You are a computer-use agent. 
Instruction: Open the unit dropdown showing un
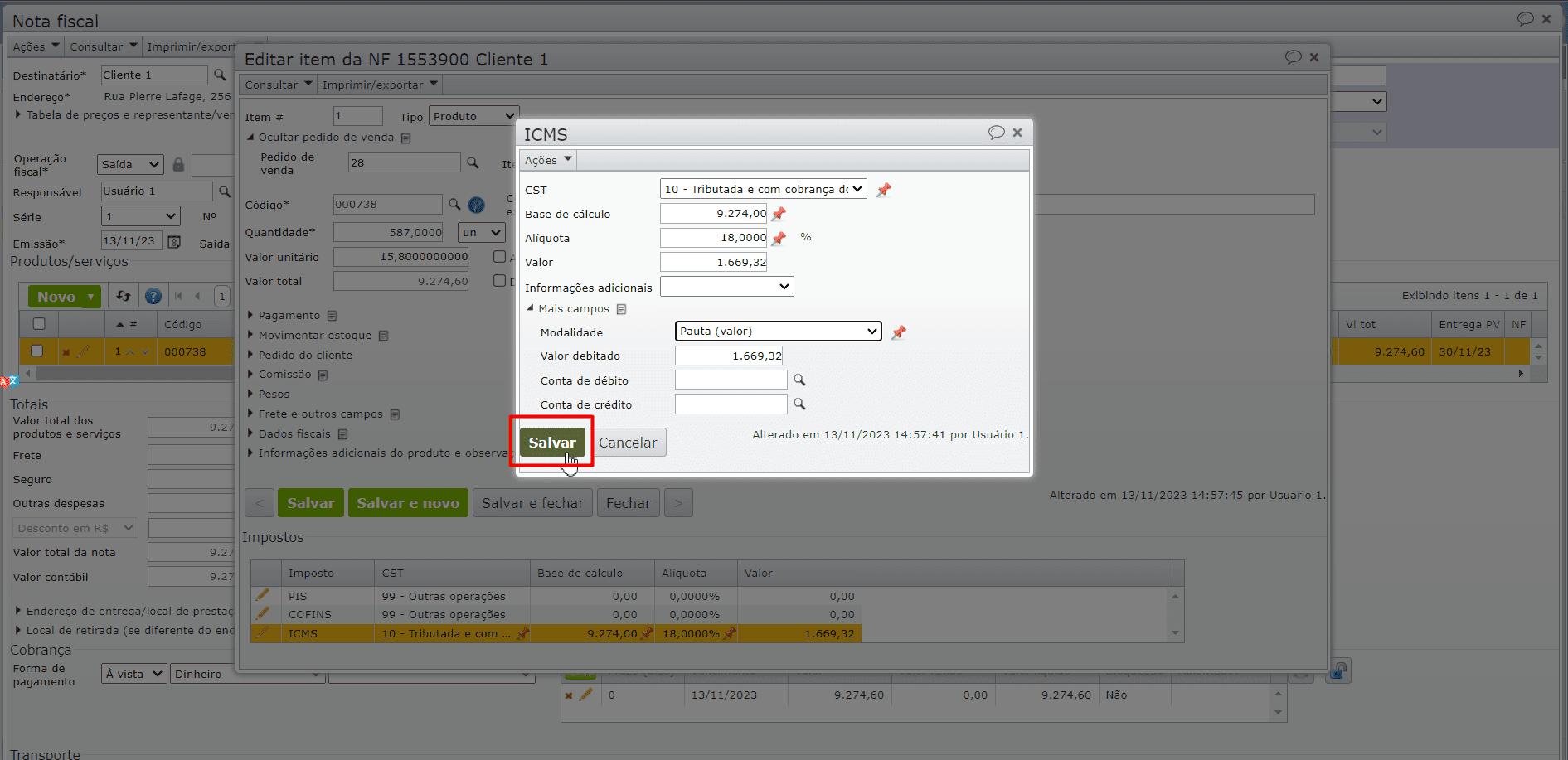(x=481, y=233)
